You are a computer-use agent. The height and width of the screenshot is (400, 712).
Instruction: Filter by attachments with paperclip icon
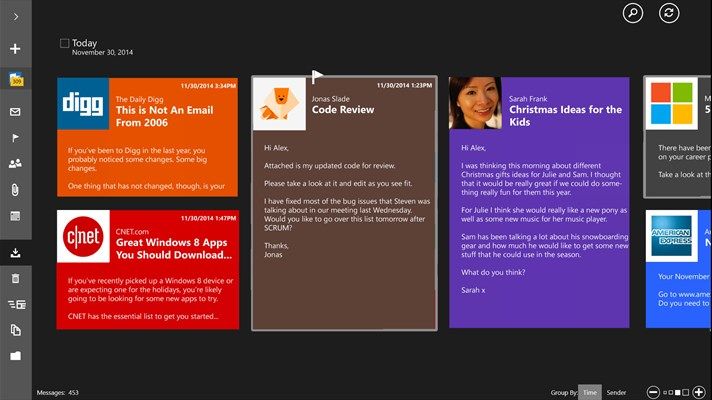click(15, 190)
